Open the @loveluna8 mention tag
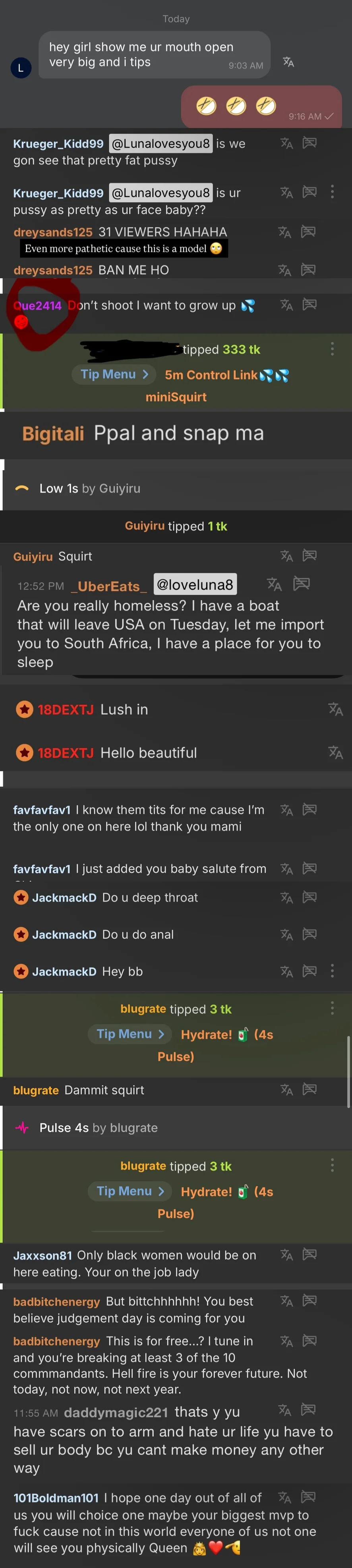The height and width of the screenshot is (1568, 352). click(195, 584)
